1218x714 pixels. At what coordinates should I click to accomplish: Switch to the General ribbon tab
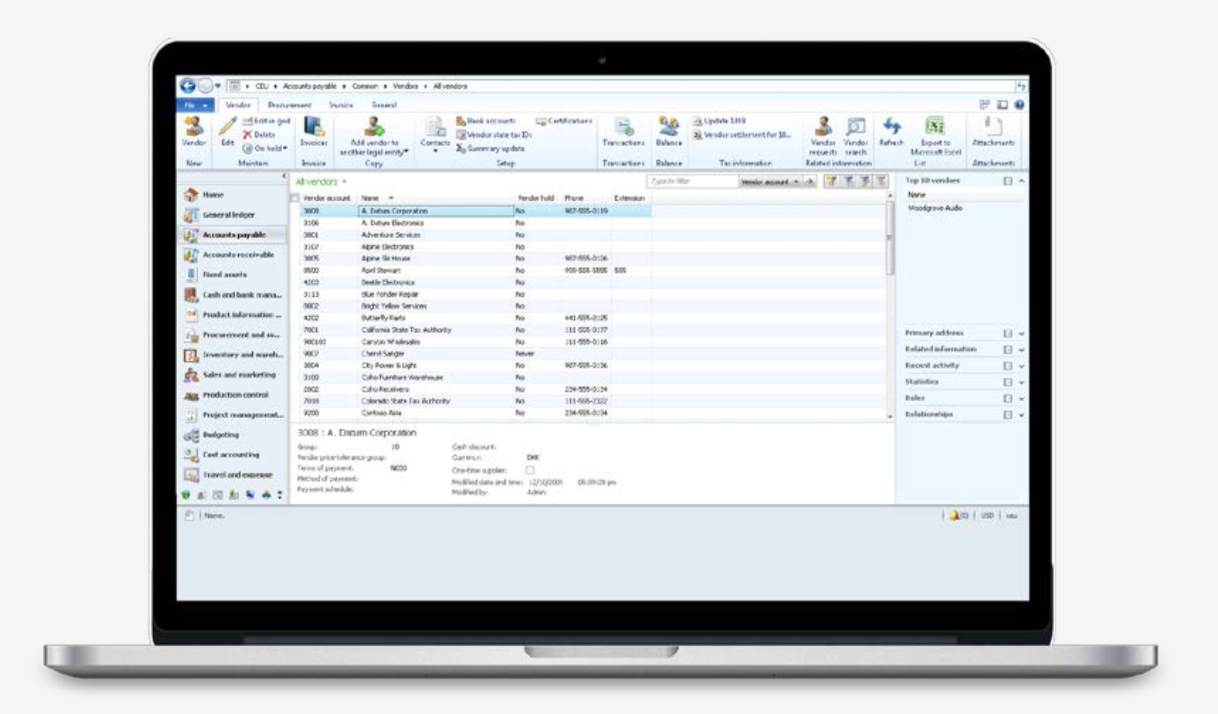click(x=385, y=104)
